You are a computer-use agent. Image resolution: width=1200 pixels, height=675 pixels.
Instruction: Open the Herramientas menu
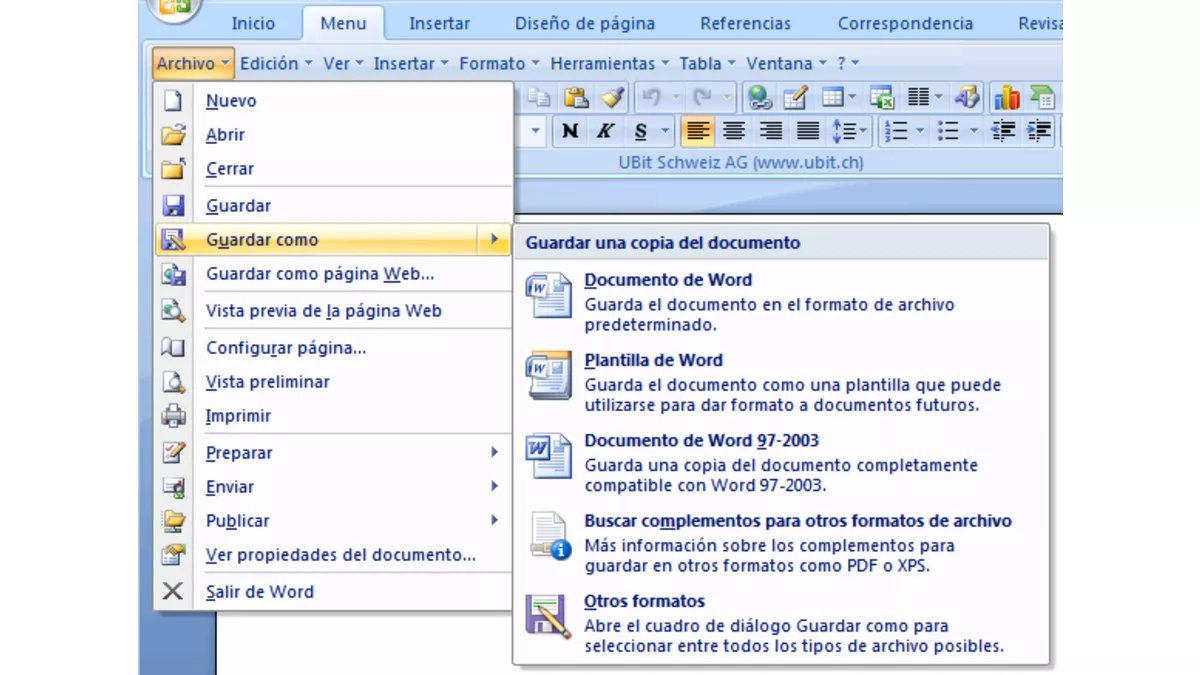pos(604,63)
